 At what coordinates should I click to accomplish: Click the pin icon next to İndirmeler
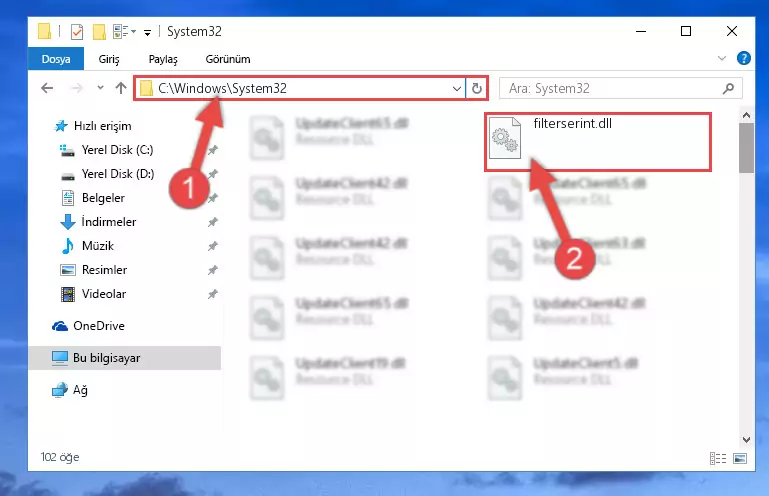point(212,222)
